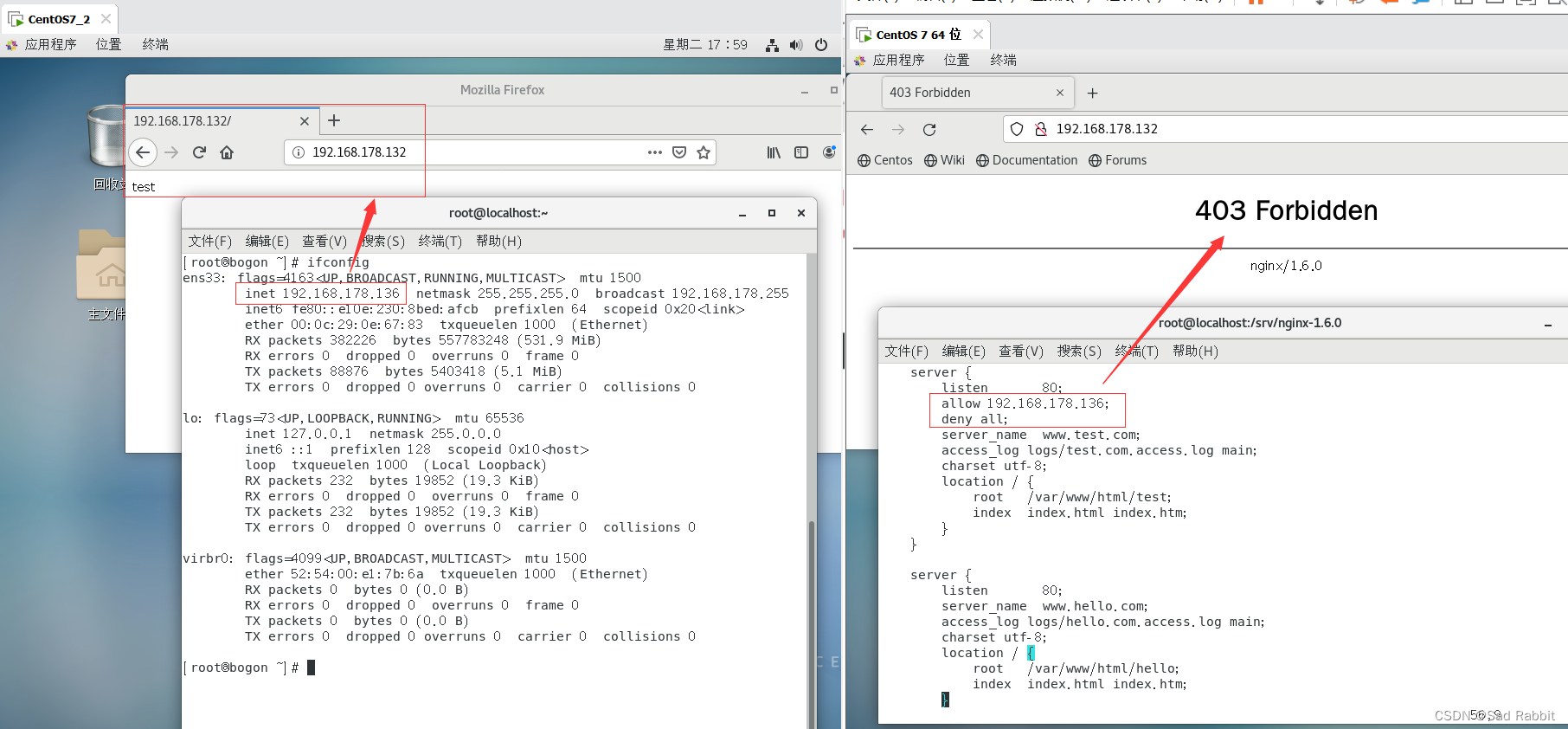
Task: Click network icon in CentOS7_2 top bar
Action: [772, 45]
